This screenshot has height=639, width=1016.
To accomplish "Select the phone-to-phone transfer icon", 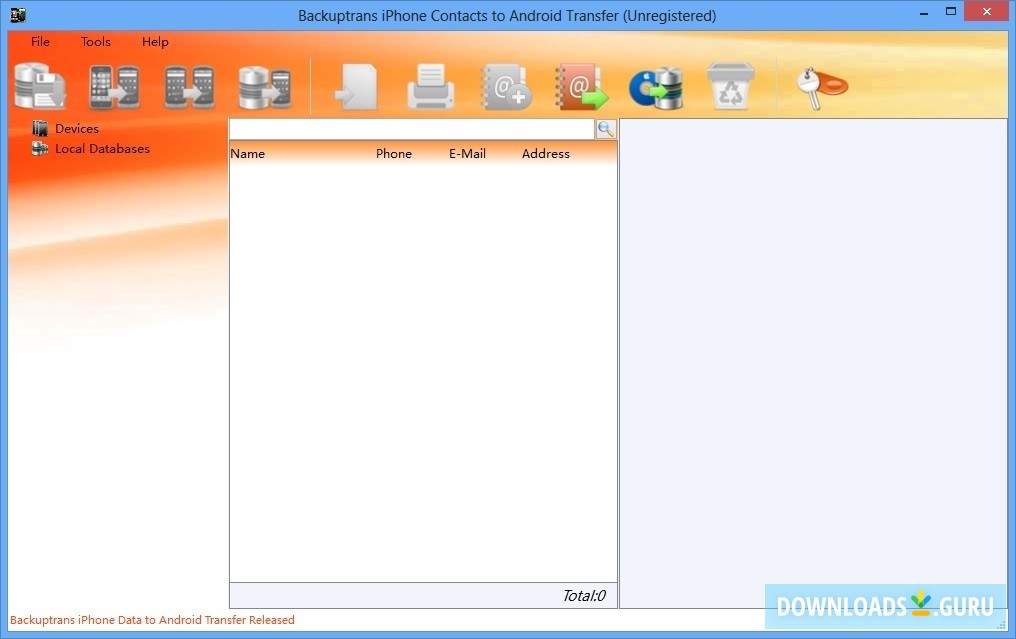I will [x=113, y=87].
